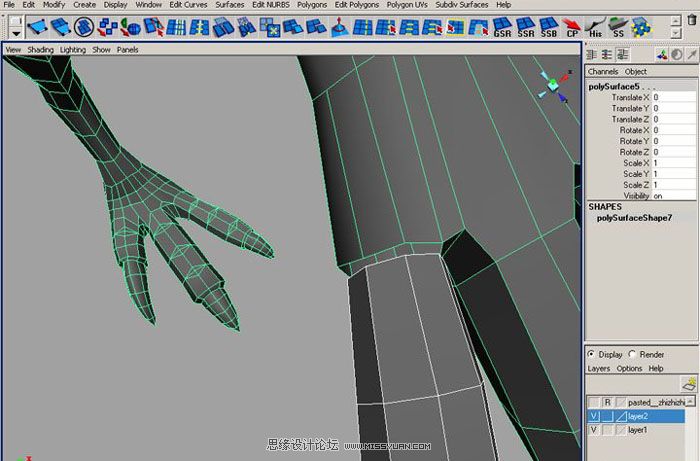The width and height of the screenshot is (700, 461).
Task: Switch to the Channels menu tab
Action: point(603,72)
